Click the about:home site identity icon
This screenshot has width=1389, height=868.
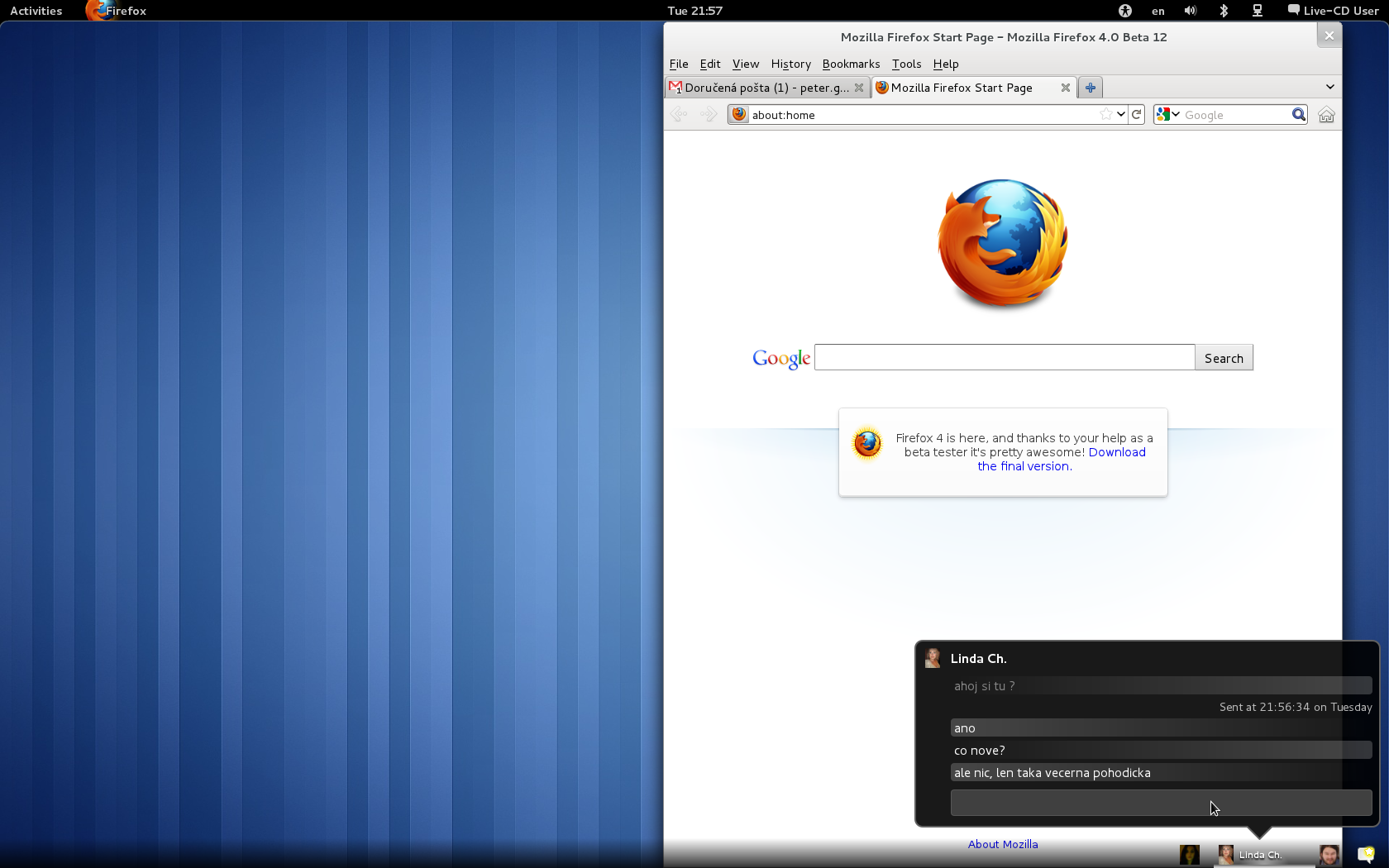739,115
